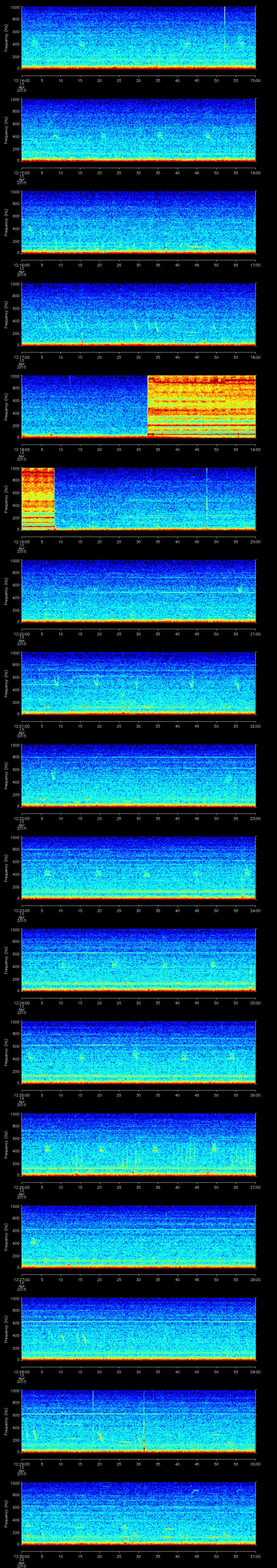Select the spectrogram panel starting at 12:20:00

[139, 591]
